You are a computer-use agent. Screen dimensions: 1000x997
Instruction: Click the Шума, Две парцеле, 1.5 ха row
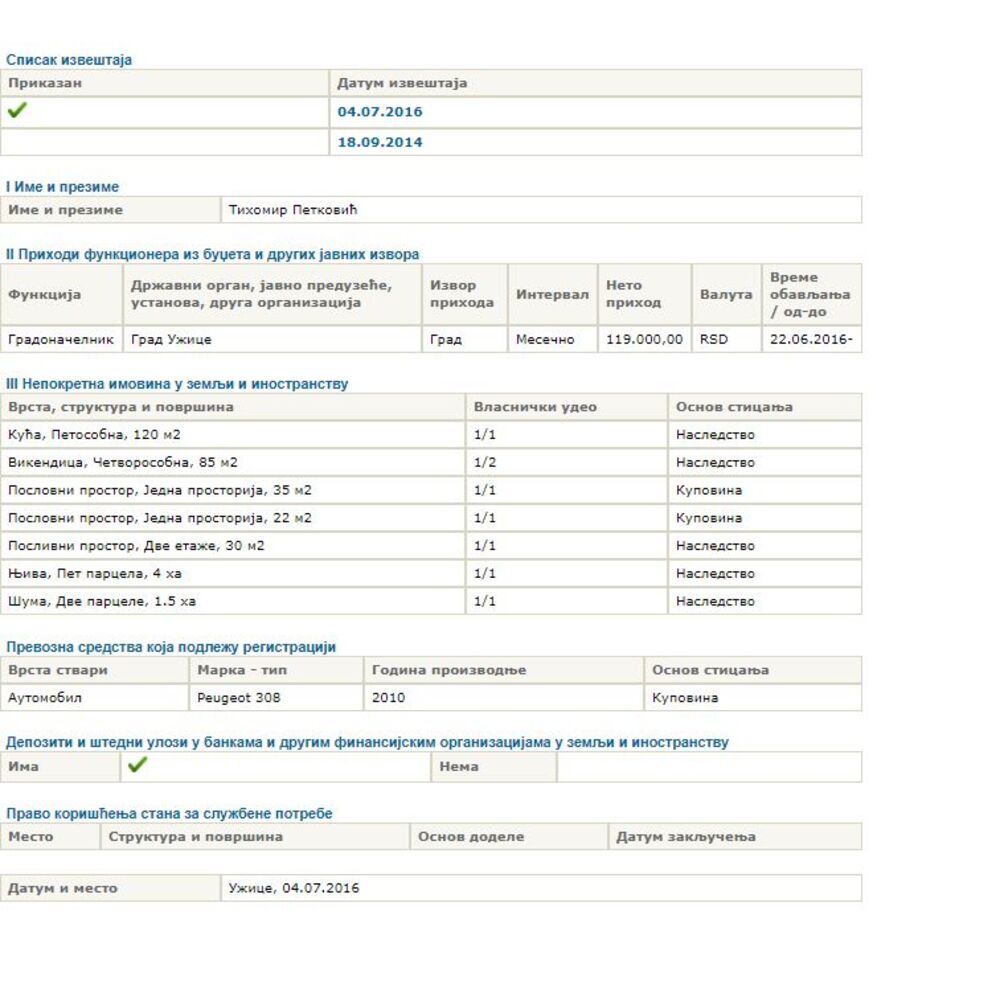click(x=102, y=602)
